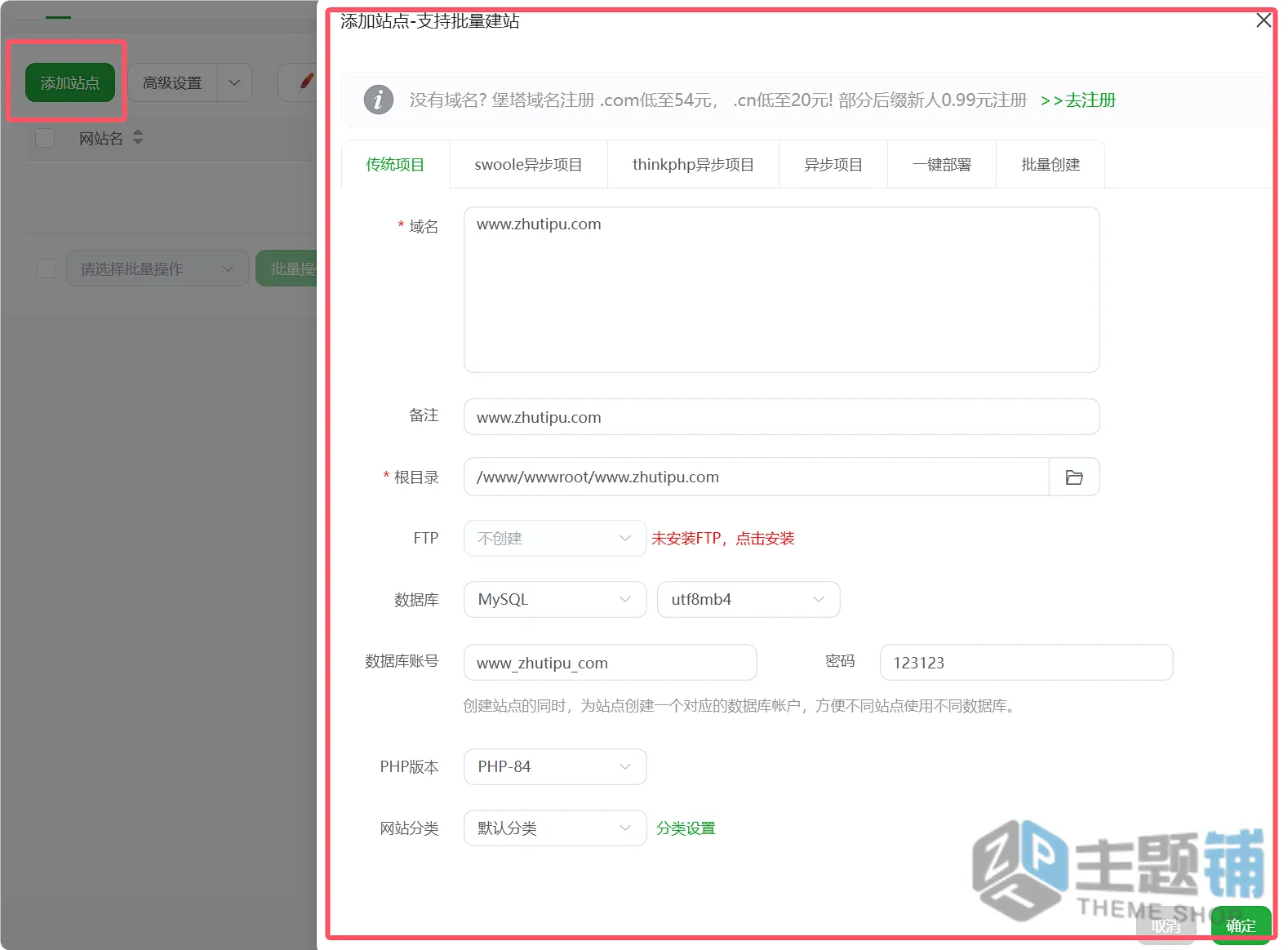Open the MySQL database type dropdown
This screenshot has height=950, width=1288.
(x=555, y=600)
